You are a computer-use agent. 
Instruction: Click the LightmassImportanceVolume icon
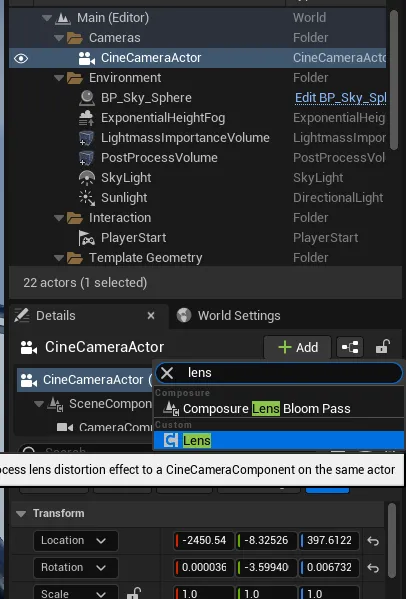[86, 138]
